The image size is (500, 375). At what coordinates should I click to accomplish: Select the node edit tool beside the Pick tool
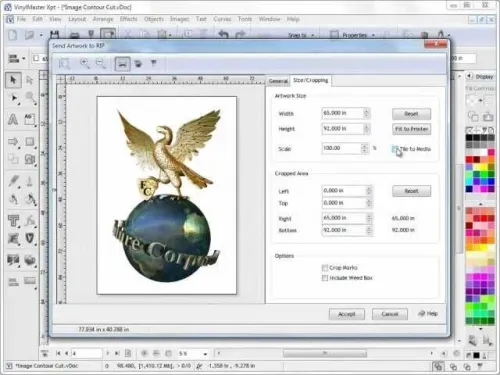point(30,80)
